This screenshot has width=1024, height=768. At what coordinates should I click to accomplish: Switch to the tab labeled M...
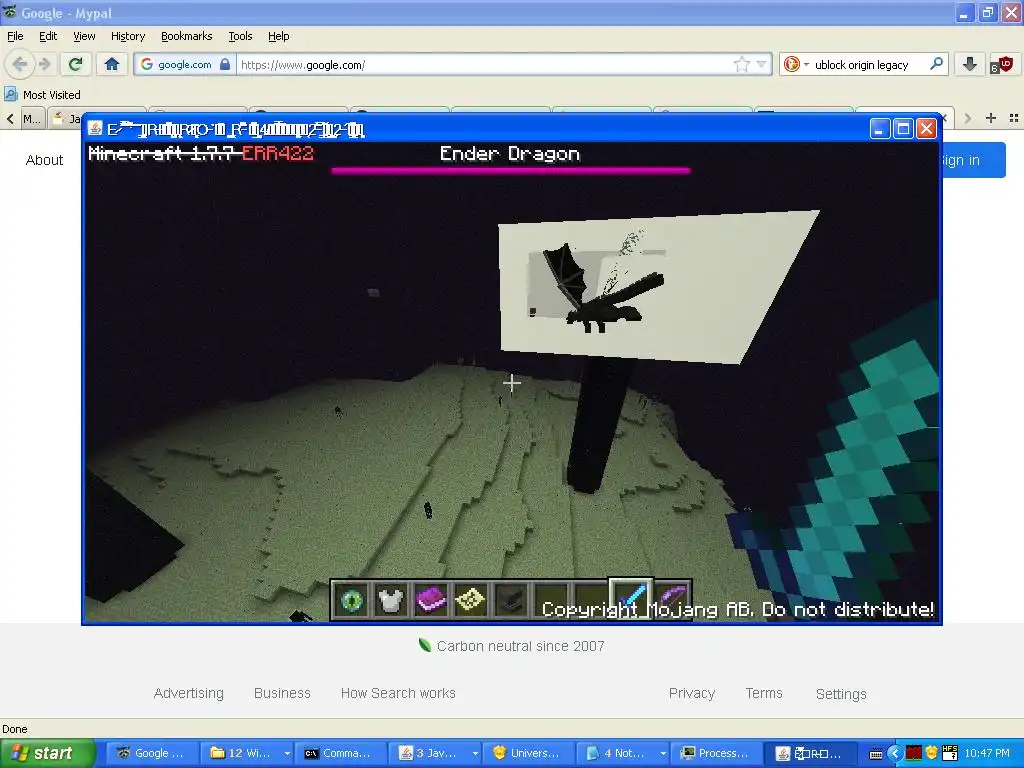31,118
